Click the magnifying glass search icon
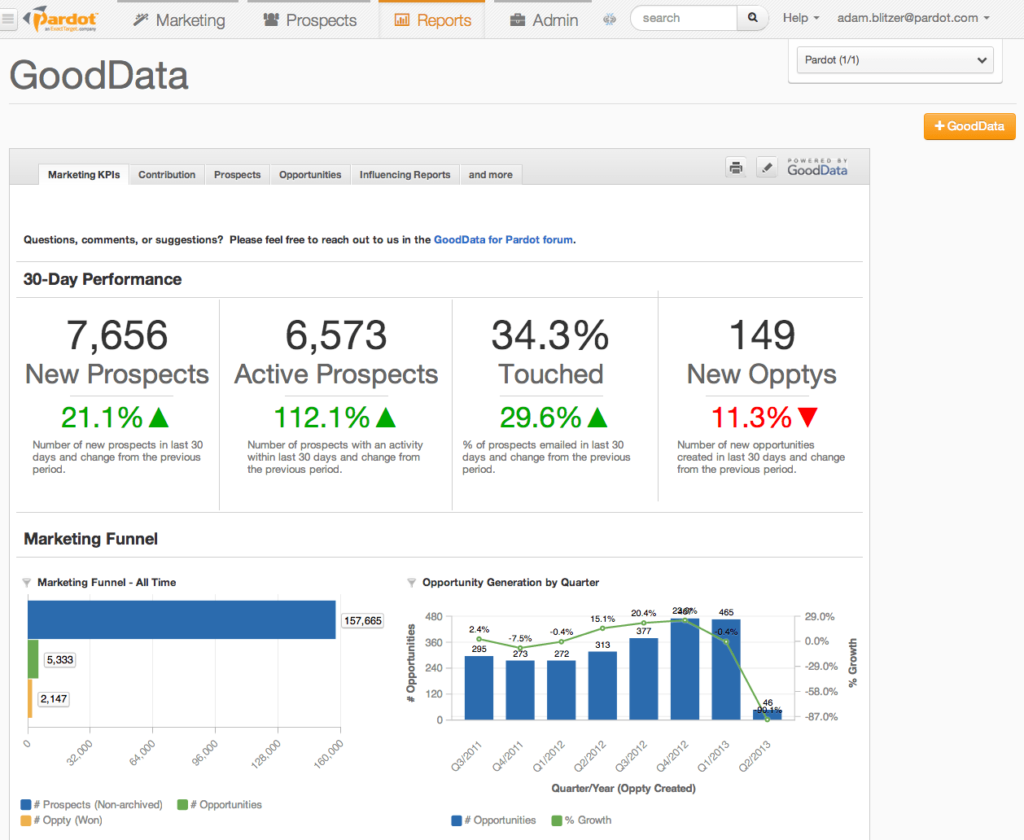1024x840 pixels. 752,17
